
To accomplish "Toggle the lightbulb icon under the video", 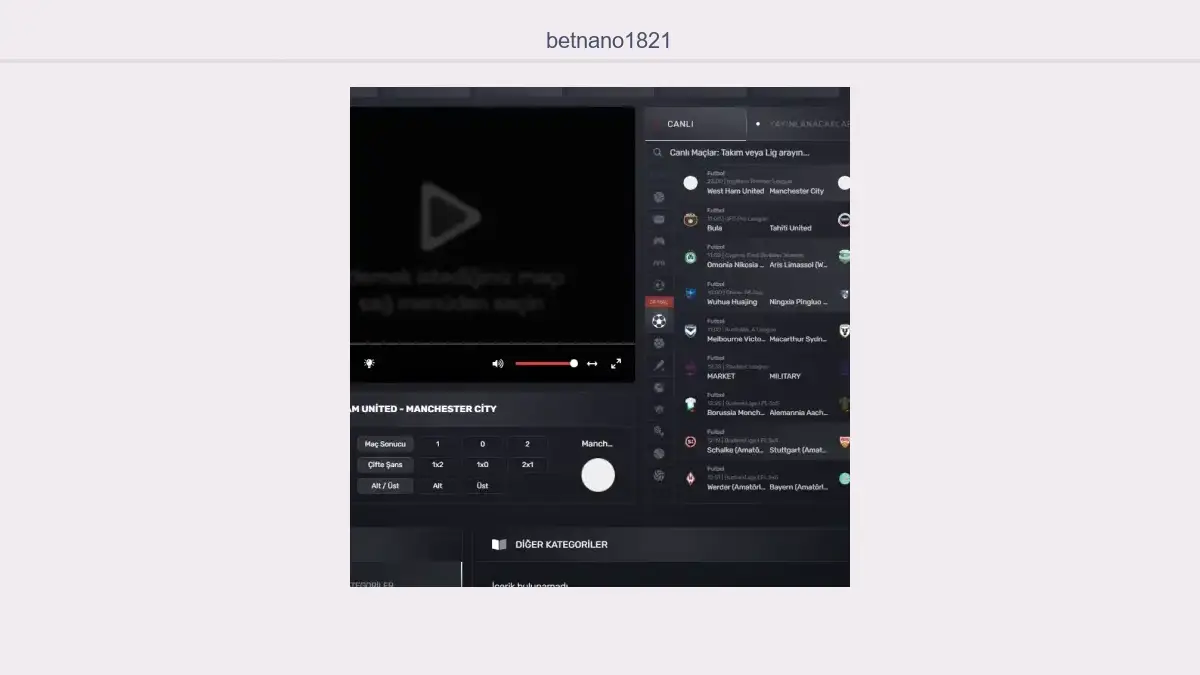I will coord(369,364).
